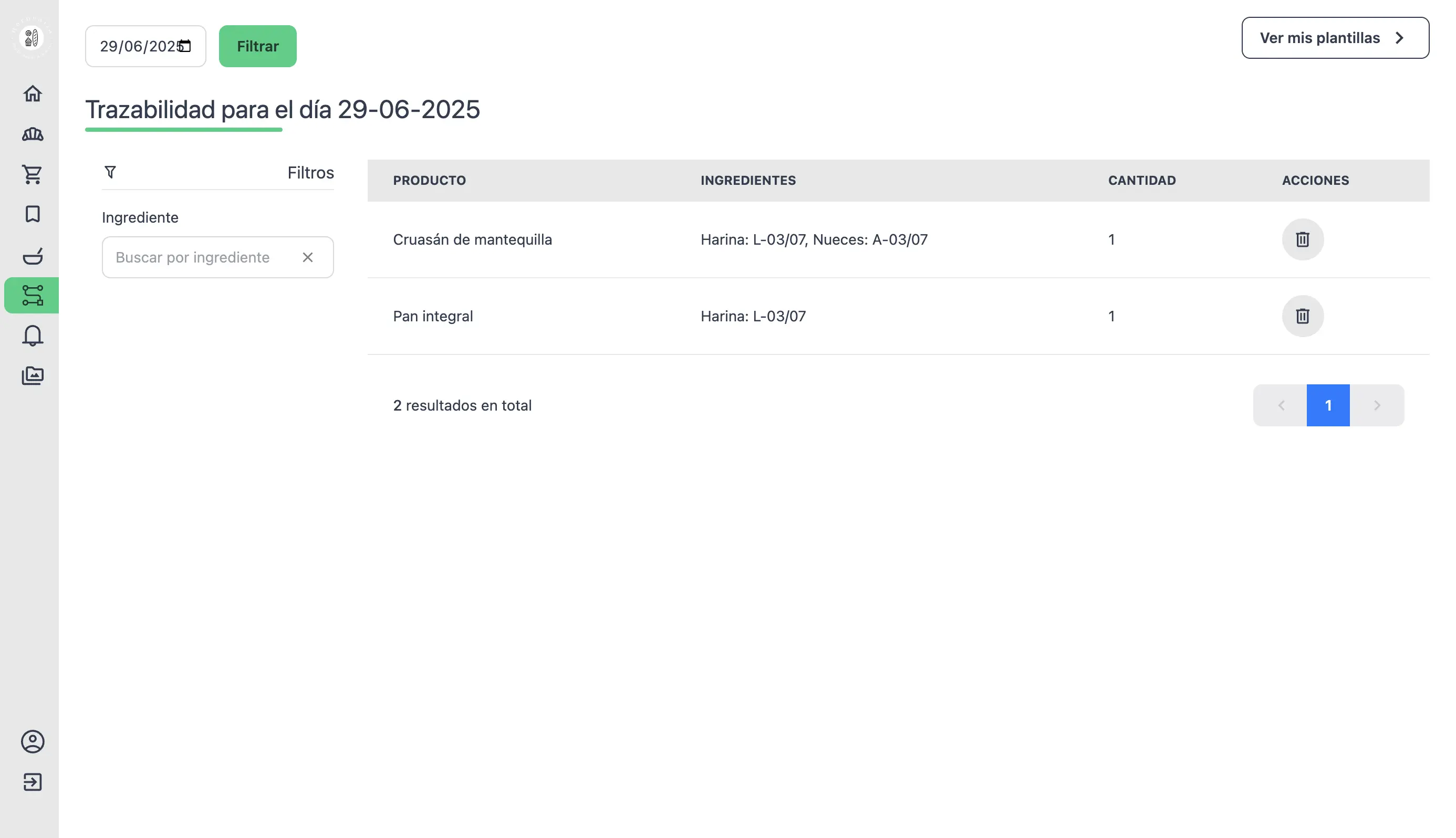Open notifications bell in sidebar

[32, 336]
